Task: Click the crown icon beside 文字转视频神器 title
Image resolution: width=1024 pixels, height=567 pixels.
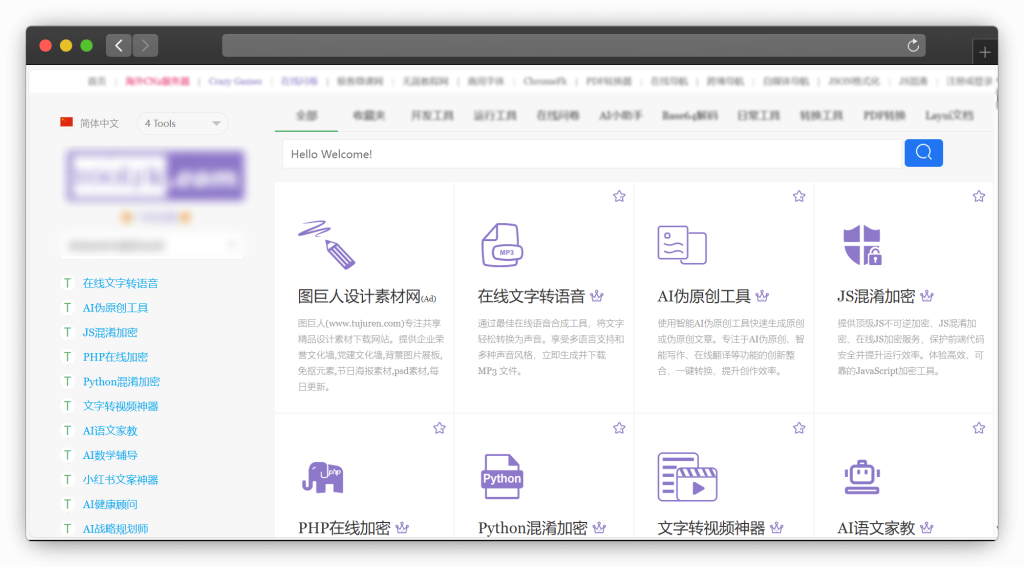Action: tap(776, 527)
